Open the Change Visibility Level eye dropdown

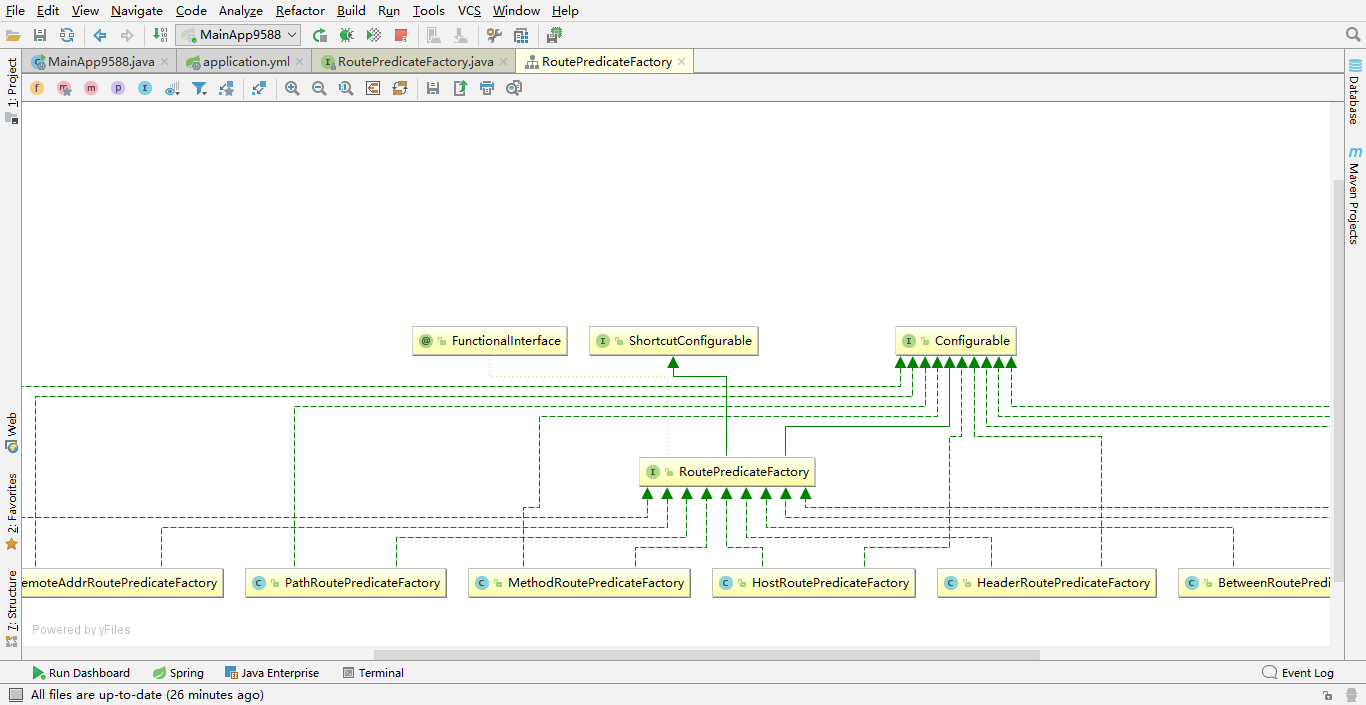(172, 88)
